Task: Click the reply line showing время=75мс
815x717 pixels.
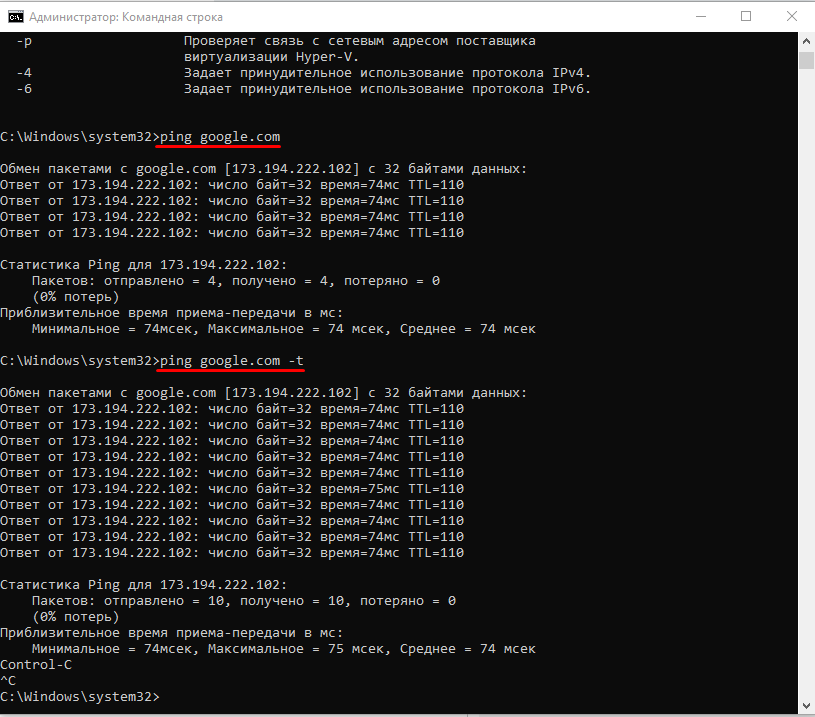Action: tap(231, 488)
